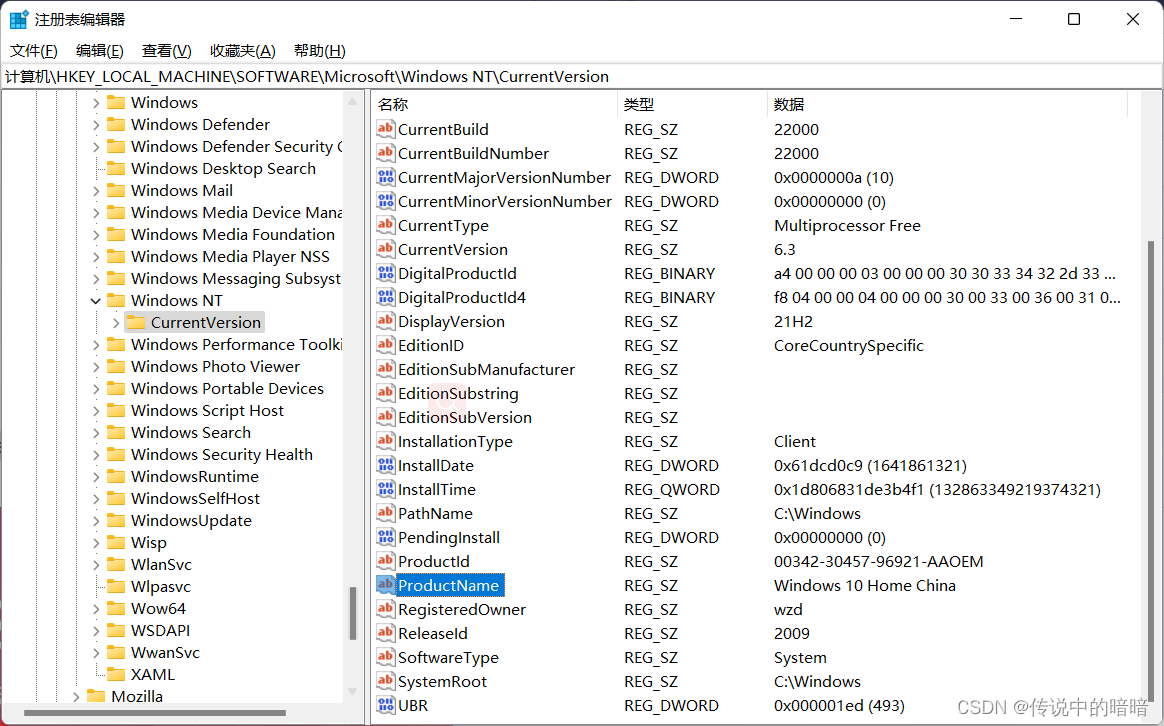Select the CurrentVersion value entry name
This screenshot has width=1164, height=726.
point(453,249)
